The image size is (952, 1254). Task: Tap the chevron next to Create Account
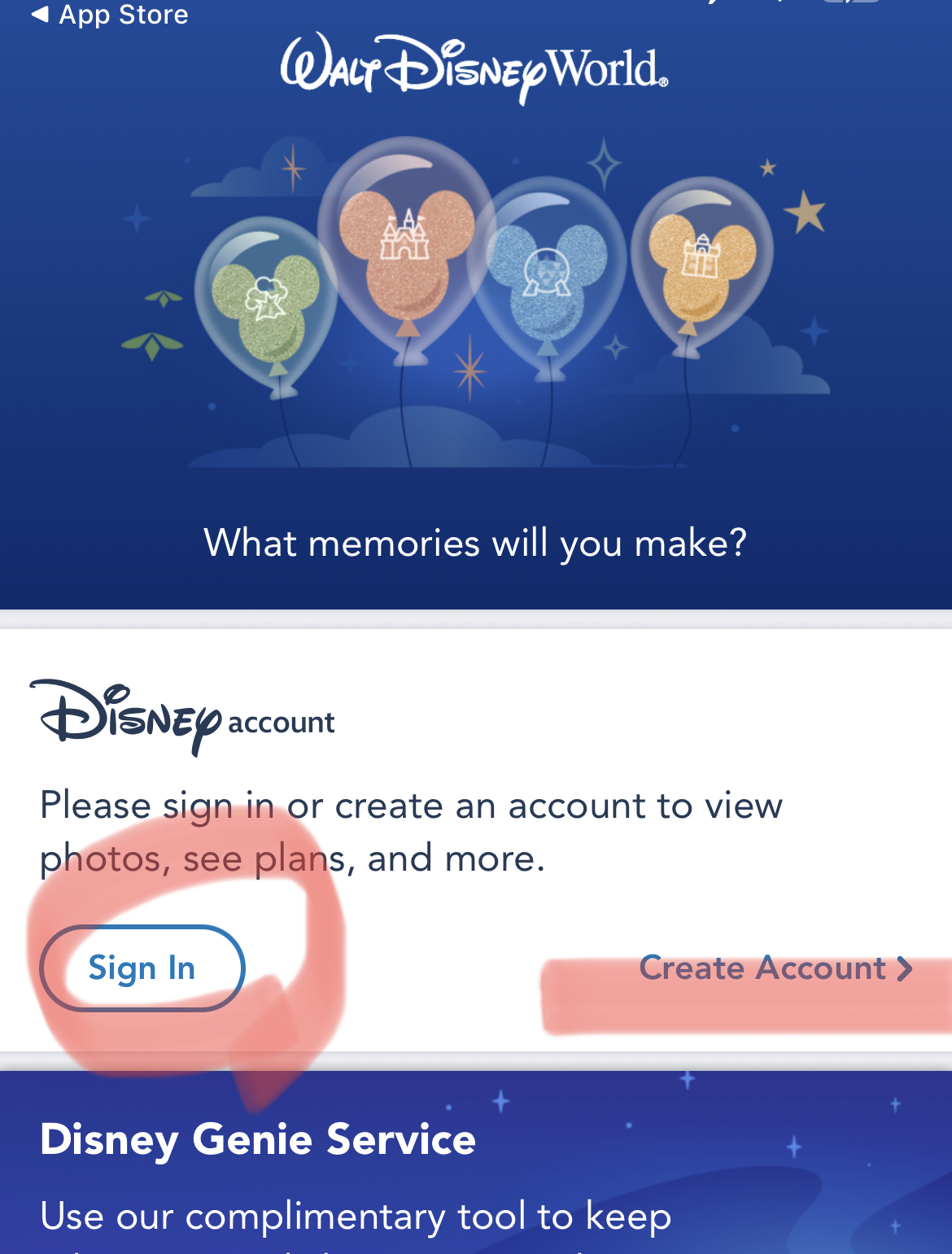tap(904, 968)
